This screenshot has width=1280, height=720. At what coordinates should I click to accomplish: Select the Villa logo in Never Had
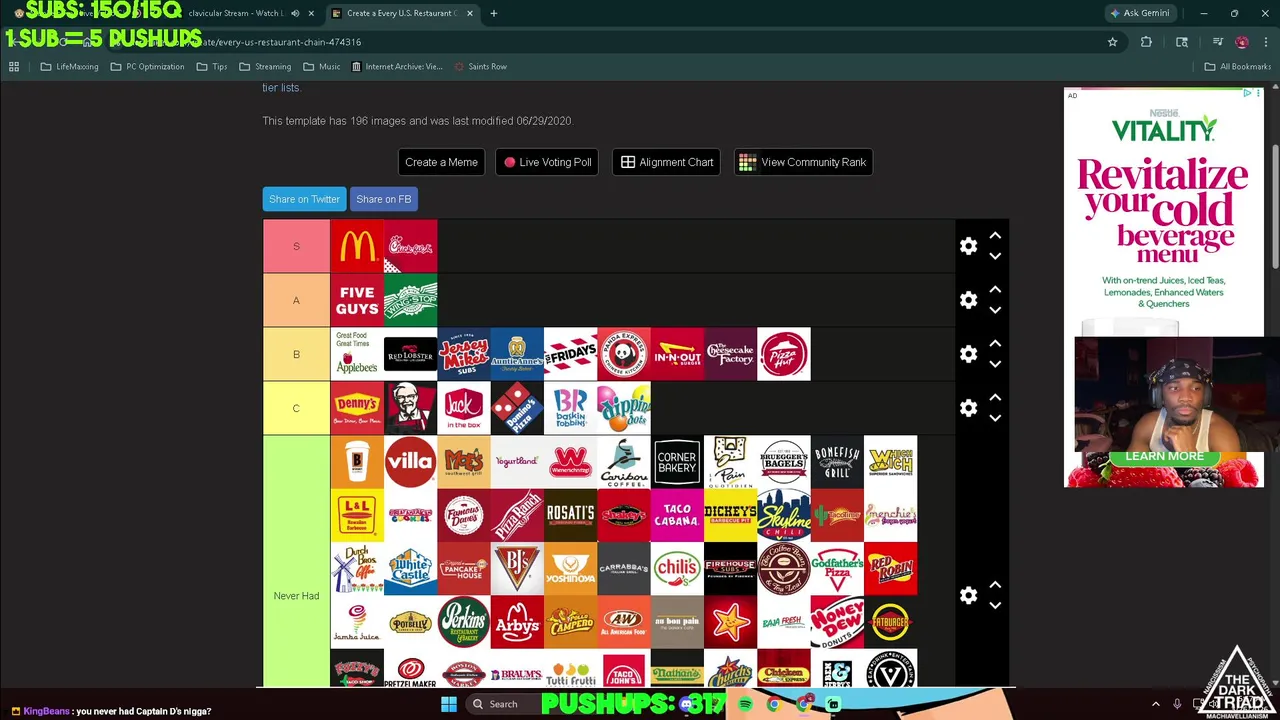tap(411, 462)
